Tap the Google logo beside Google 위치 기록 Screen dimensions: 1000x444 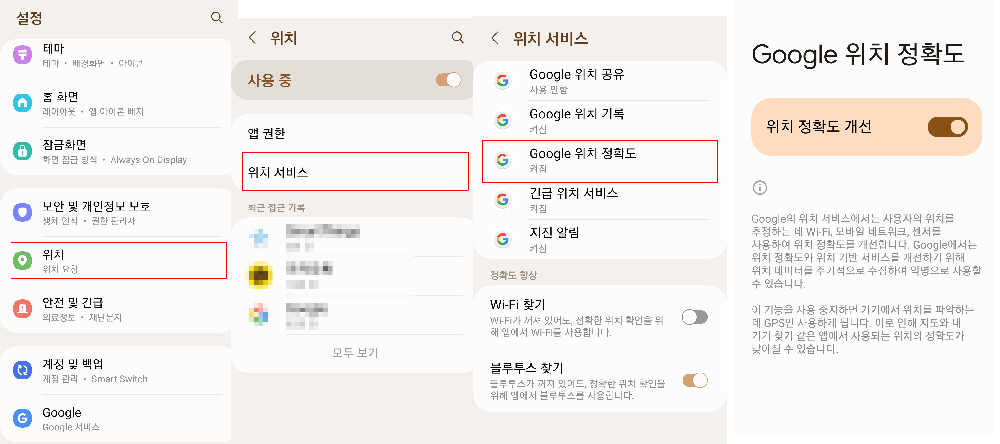503,121
